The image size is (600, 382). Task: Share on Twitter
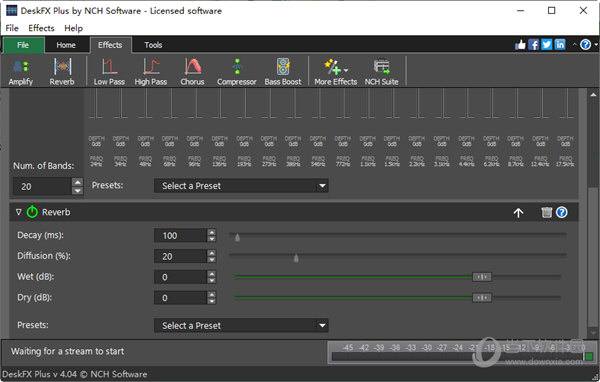point(547,45)
